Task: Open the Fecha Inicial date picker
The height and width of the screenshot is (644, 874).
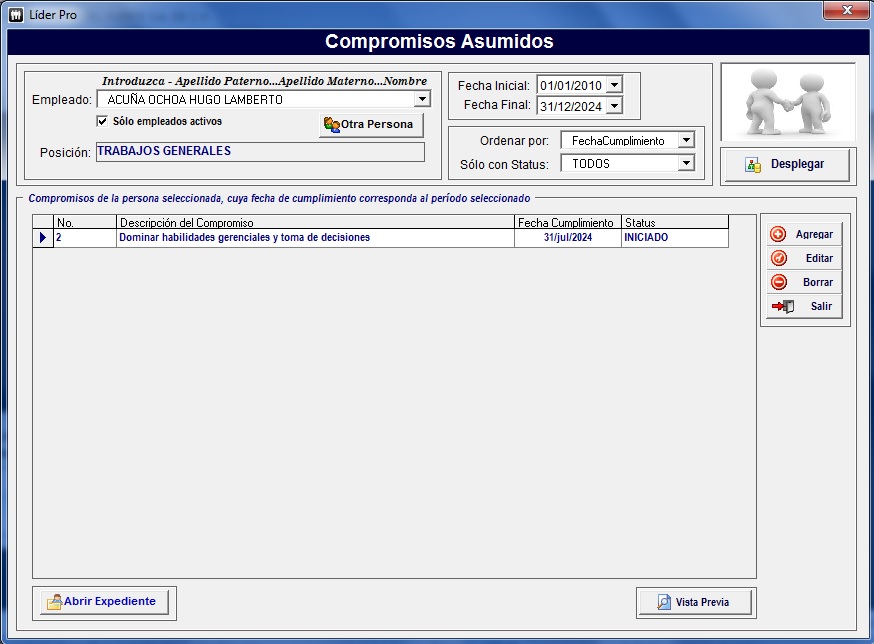Action: coord(614,86)
